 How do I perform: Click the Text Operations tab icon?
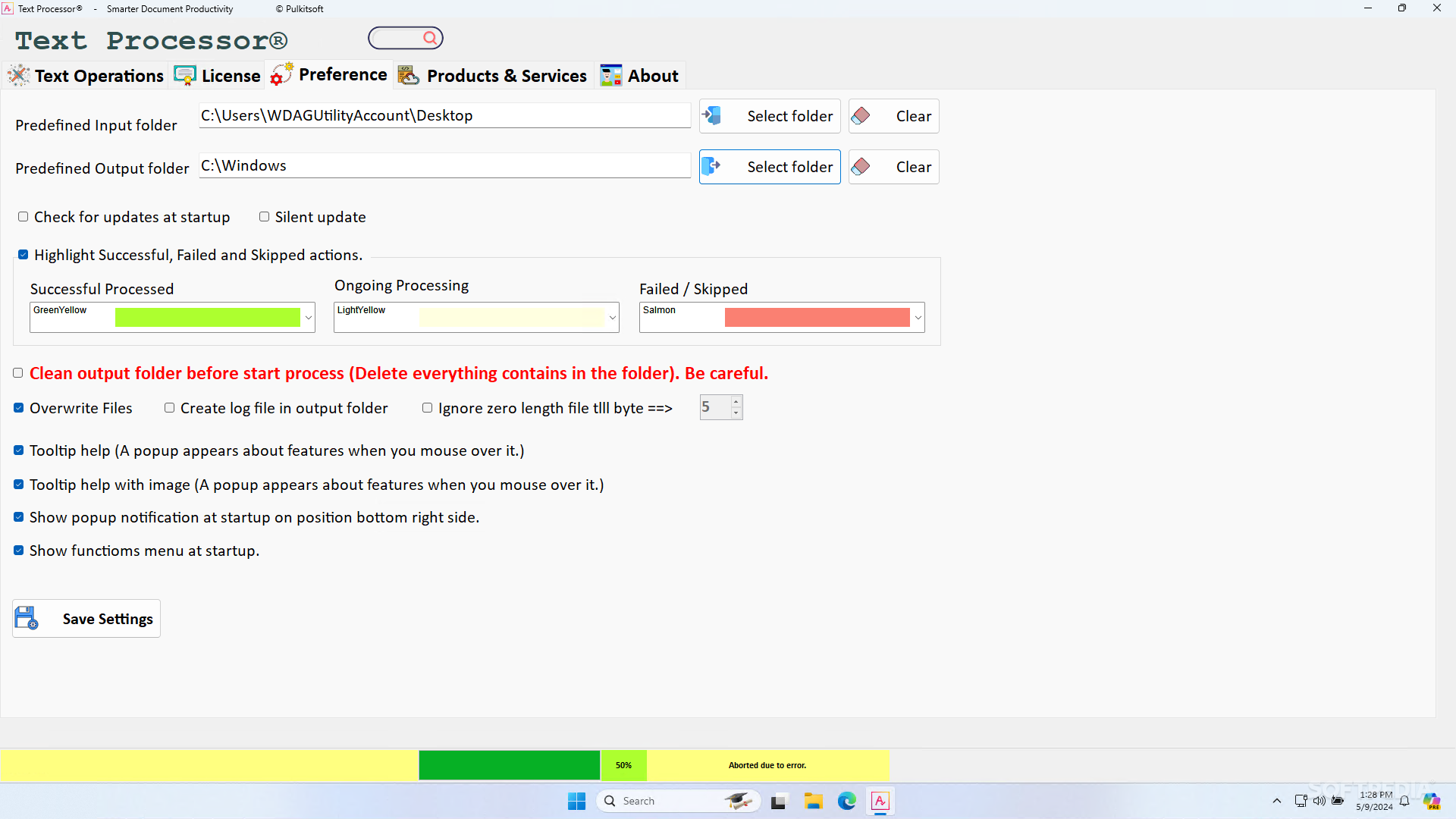[x=18, y=75]
